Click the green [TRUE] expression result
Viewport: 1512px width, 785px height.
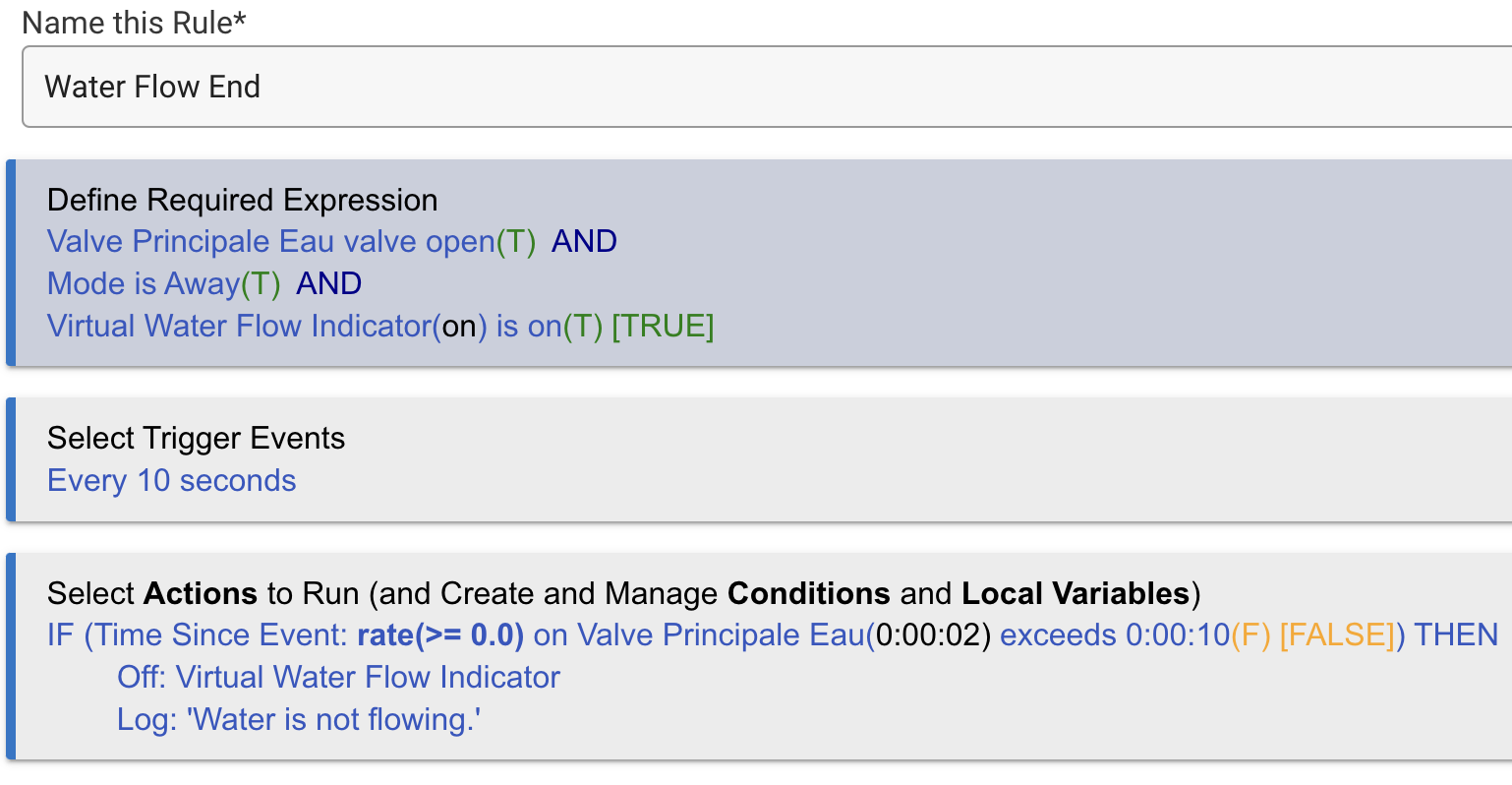(x=663, y=327)
